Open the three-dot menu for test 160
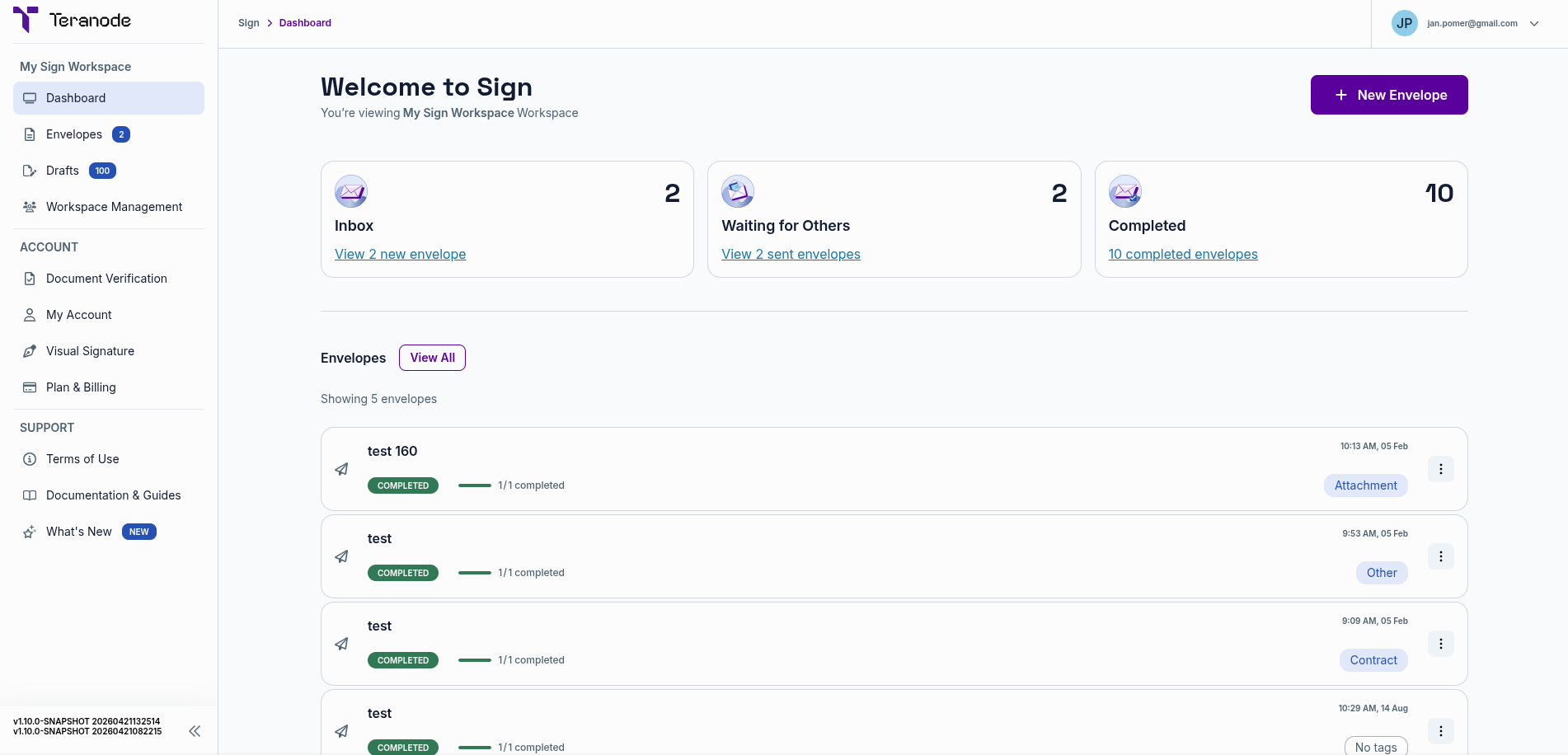 point(1441,469)
